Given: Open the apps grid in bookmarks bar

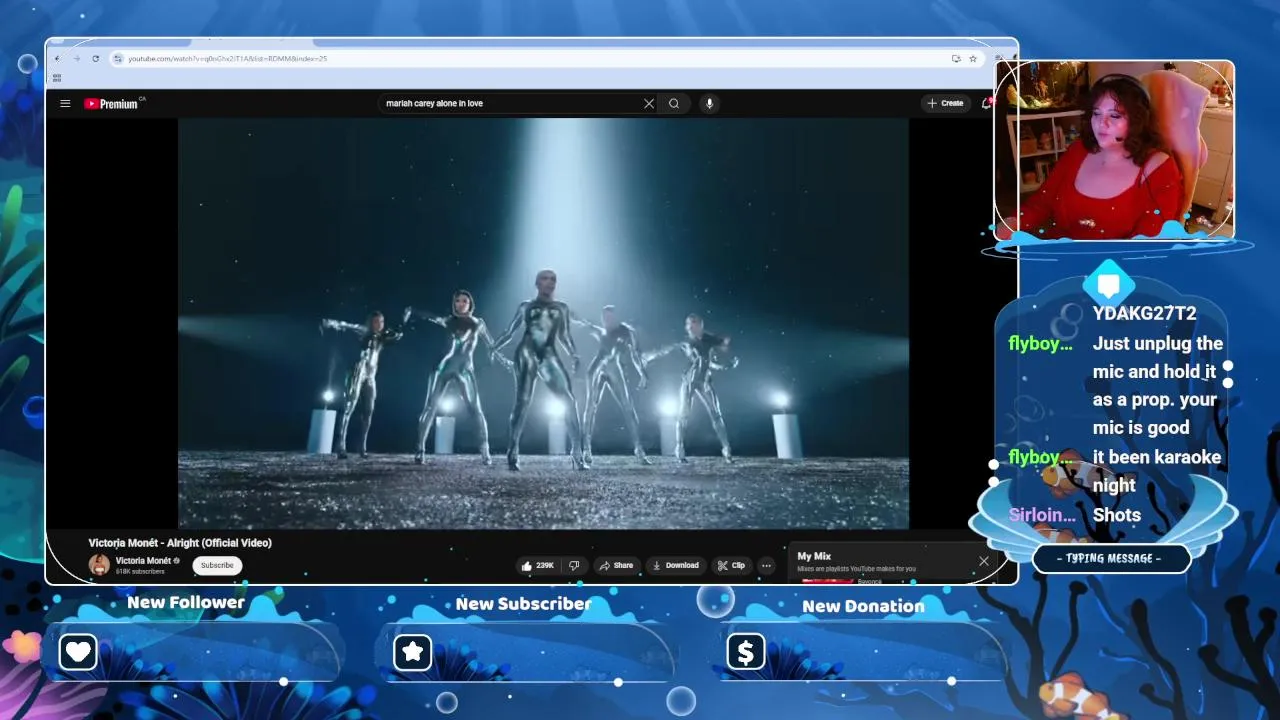Looking at the screenshot, I should click(57, 78).
